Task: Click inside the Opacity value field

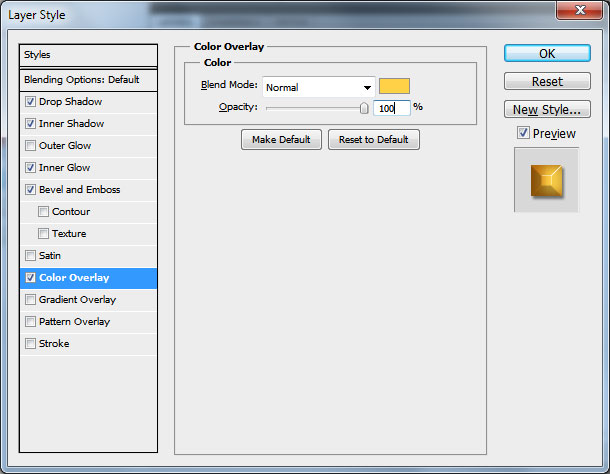Action: (x=392, y=108)
